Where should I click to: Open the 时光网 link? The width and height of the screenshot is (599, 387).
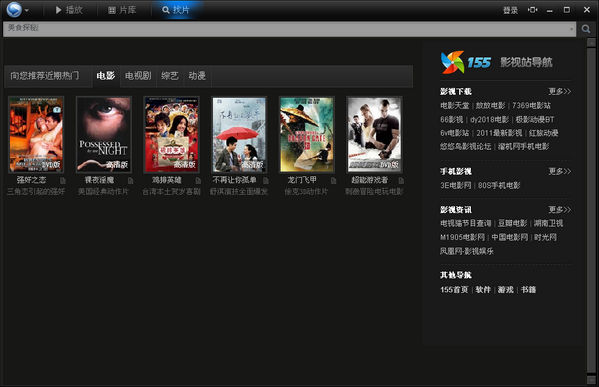(546, 237)
